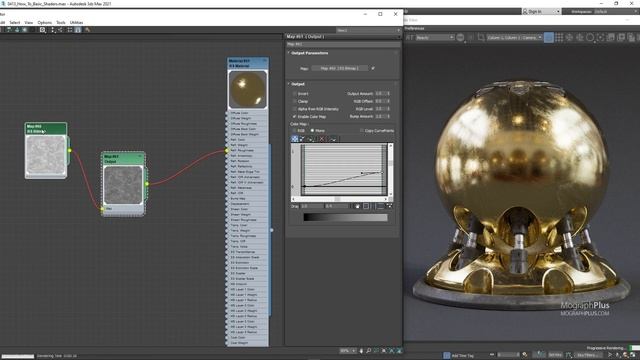Uncheck Enable Color Map

coord(294,117)
